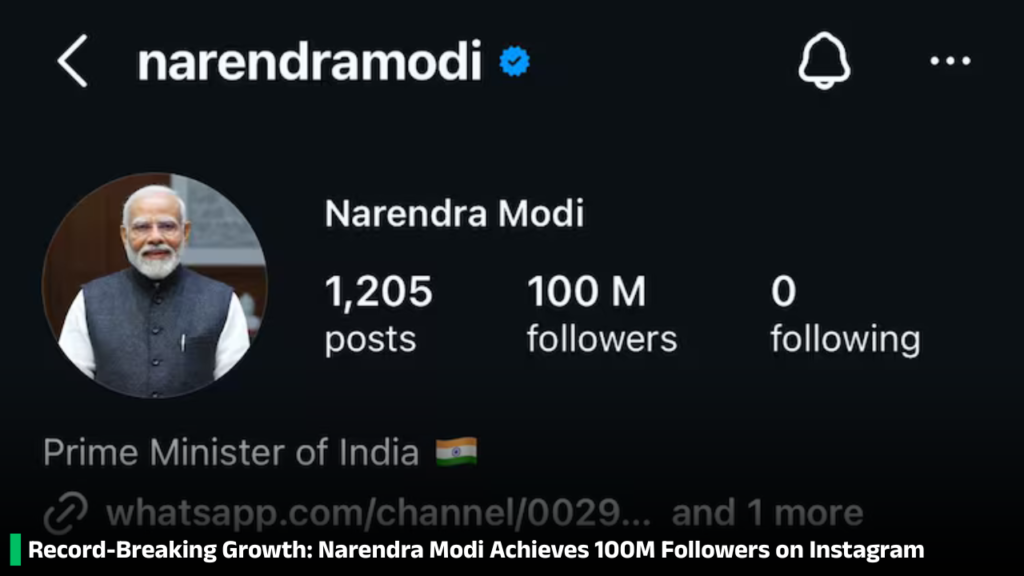Expand the "and 1 more" links
This screenshot has width=1024, height=576.
click(x=767, y=514)
